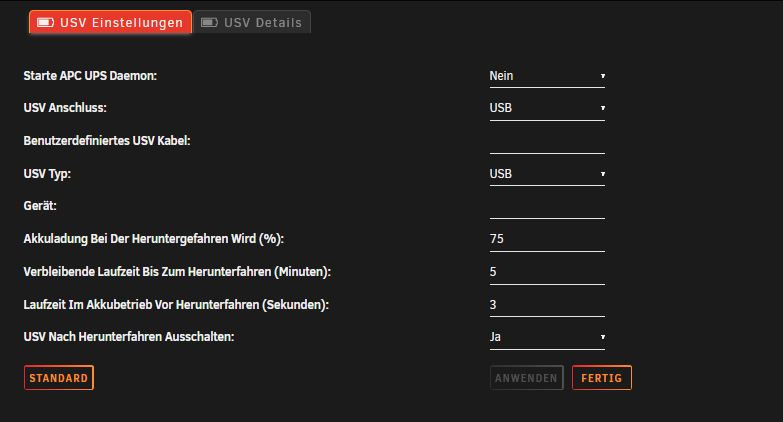Image resolution: width=783 pixels, height=422 pixels.
Task: Switch to the USV Details tab
Action: point(252,22)
